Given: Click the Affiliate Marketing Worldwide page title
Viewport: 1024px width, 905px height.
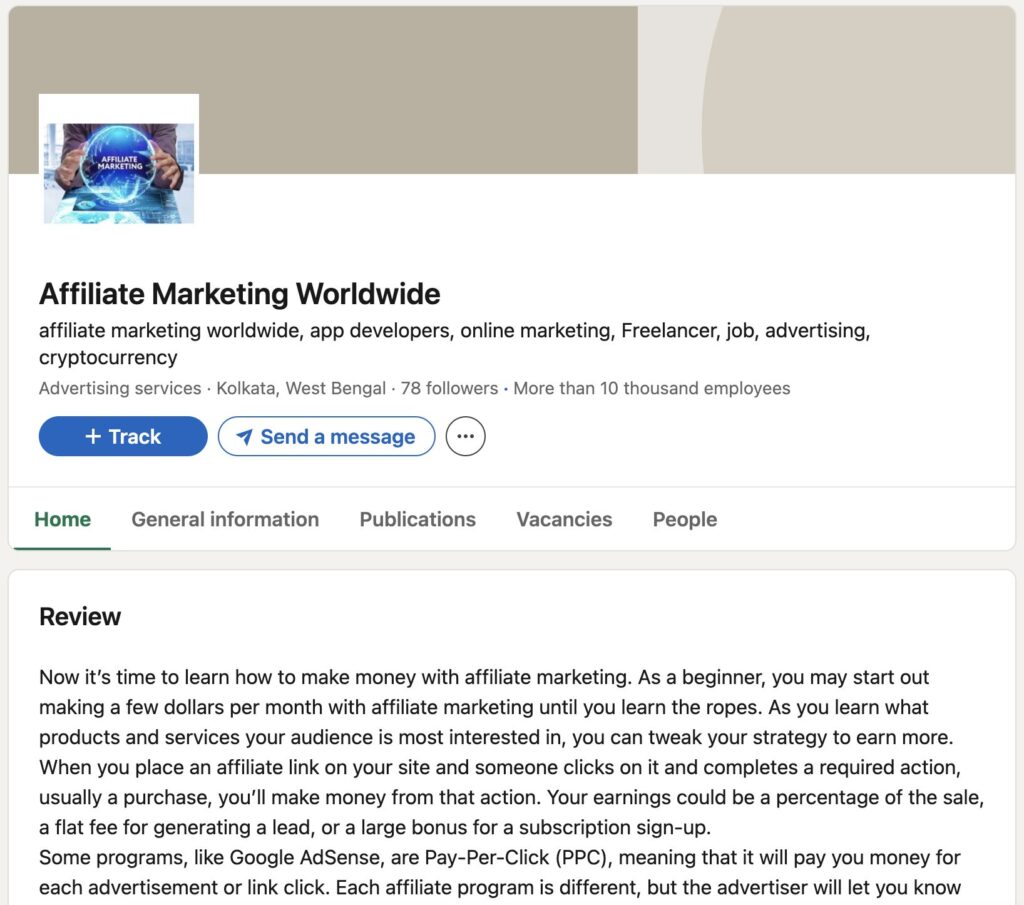Looking at the screenshot, I should 239,294.
